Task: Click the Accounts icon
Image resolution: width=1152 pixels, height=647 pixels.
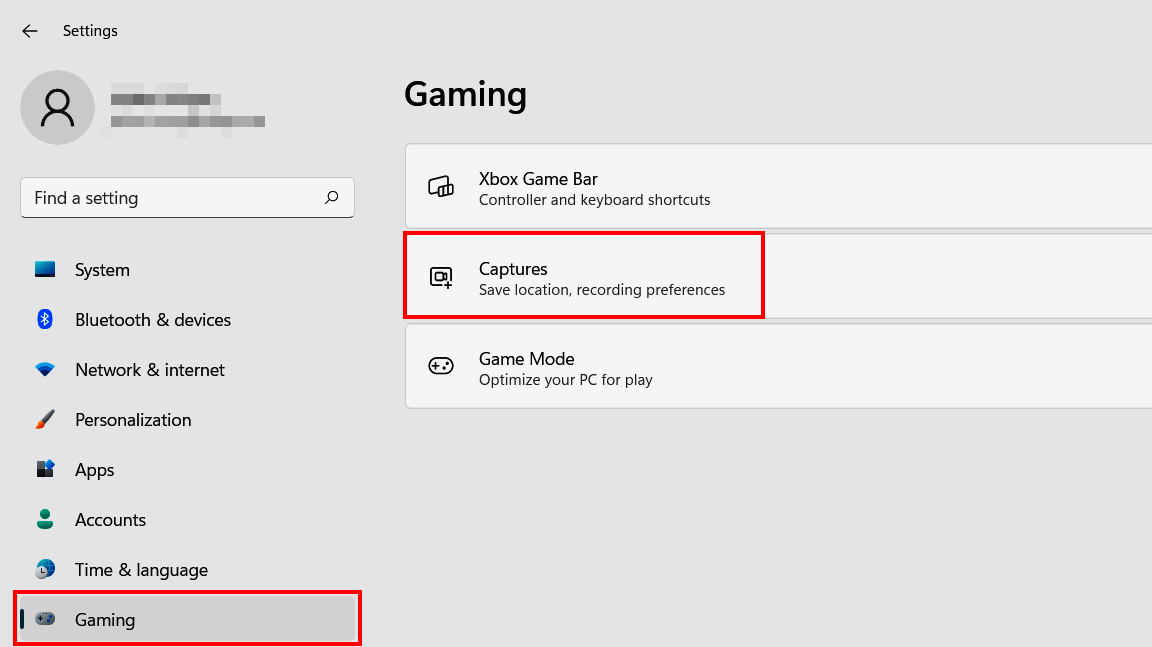Action: [45, 519]
